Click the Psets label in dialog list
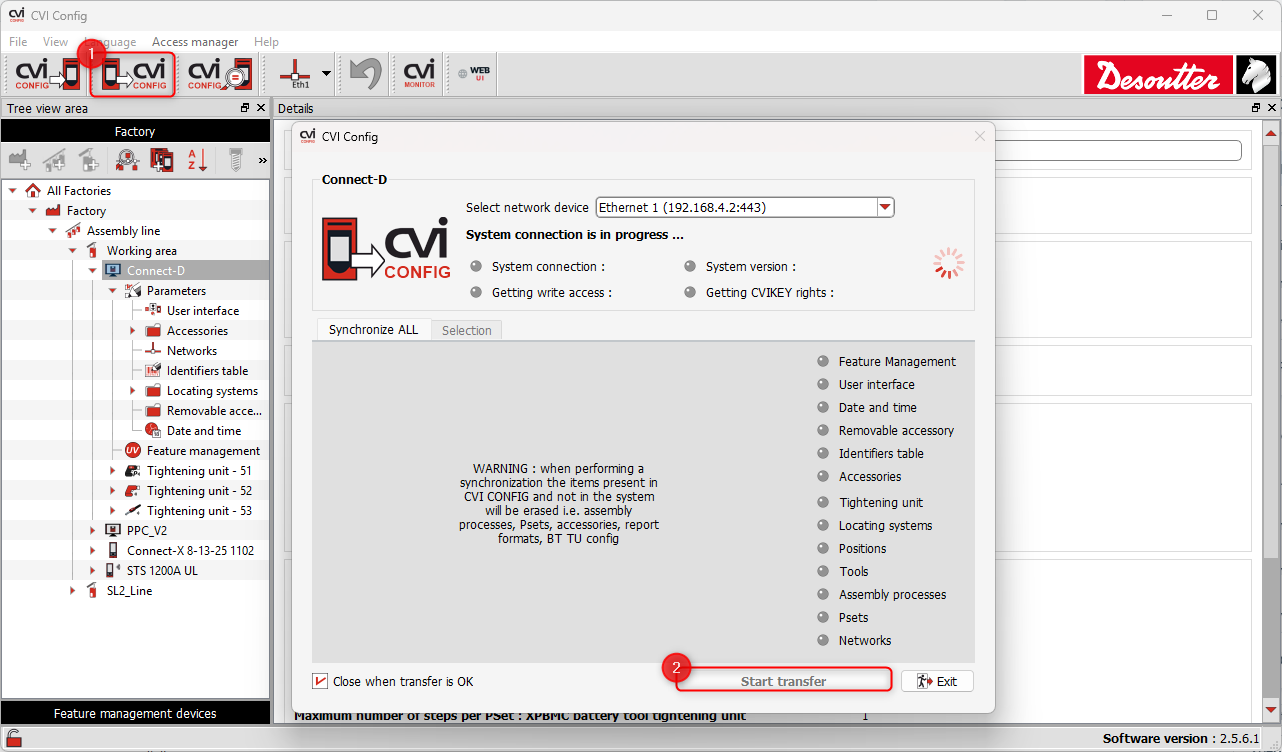 coord(853,618)
